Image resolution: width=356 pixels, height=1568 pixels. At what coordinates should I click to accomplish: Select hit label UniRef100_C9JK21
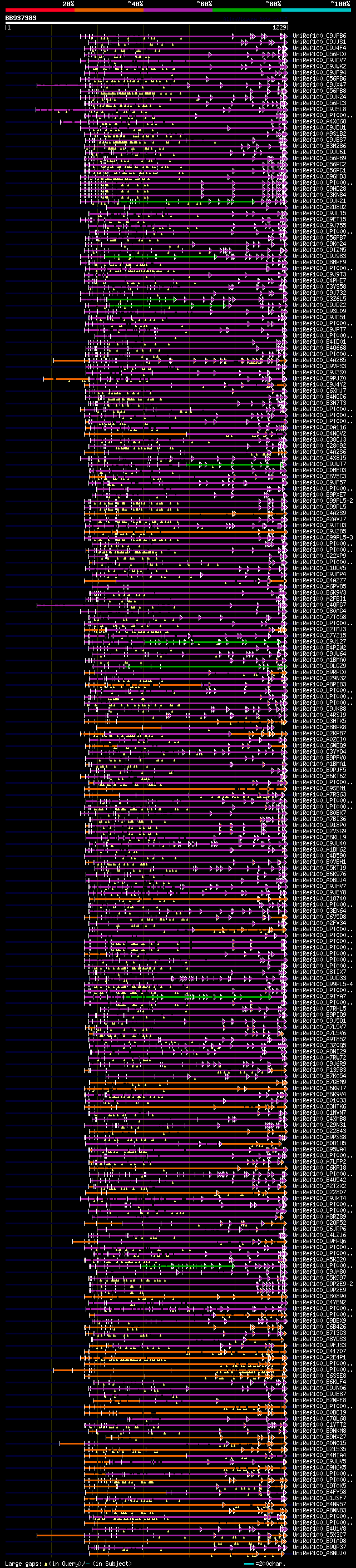(x=319, y=201)
